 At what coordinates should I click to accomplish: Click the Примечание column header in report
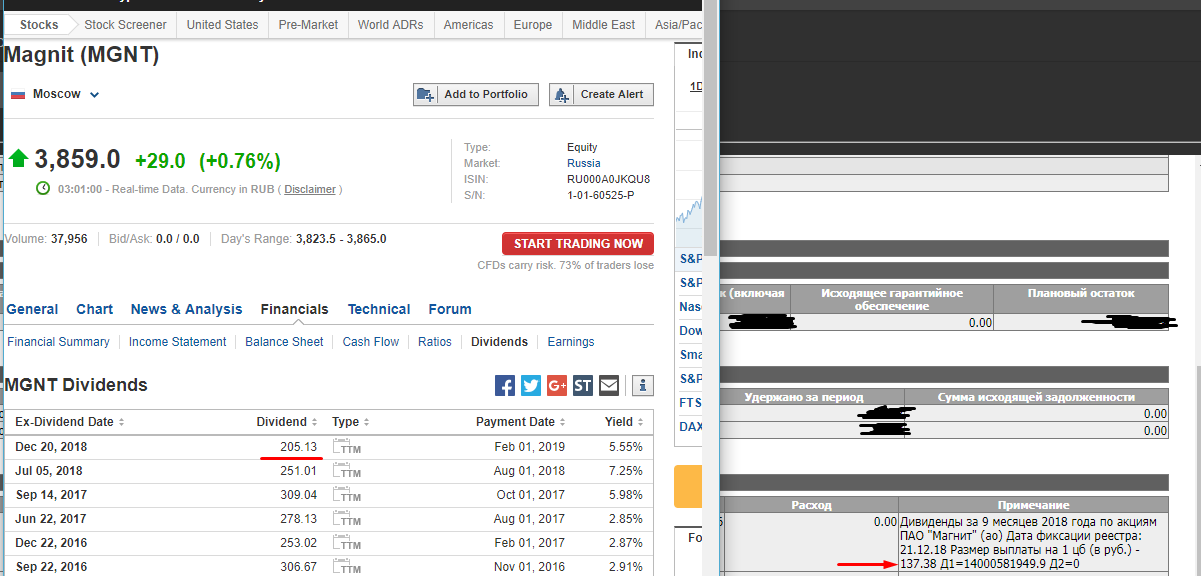click(1033, 505)
